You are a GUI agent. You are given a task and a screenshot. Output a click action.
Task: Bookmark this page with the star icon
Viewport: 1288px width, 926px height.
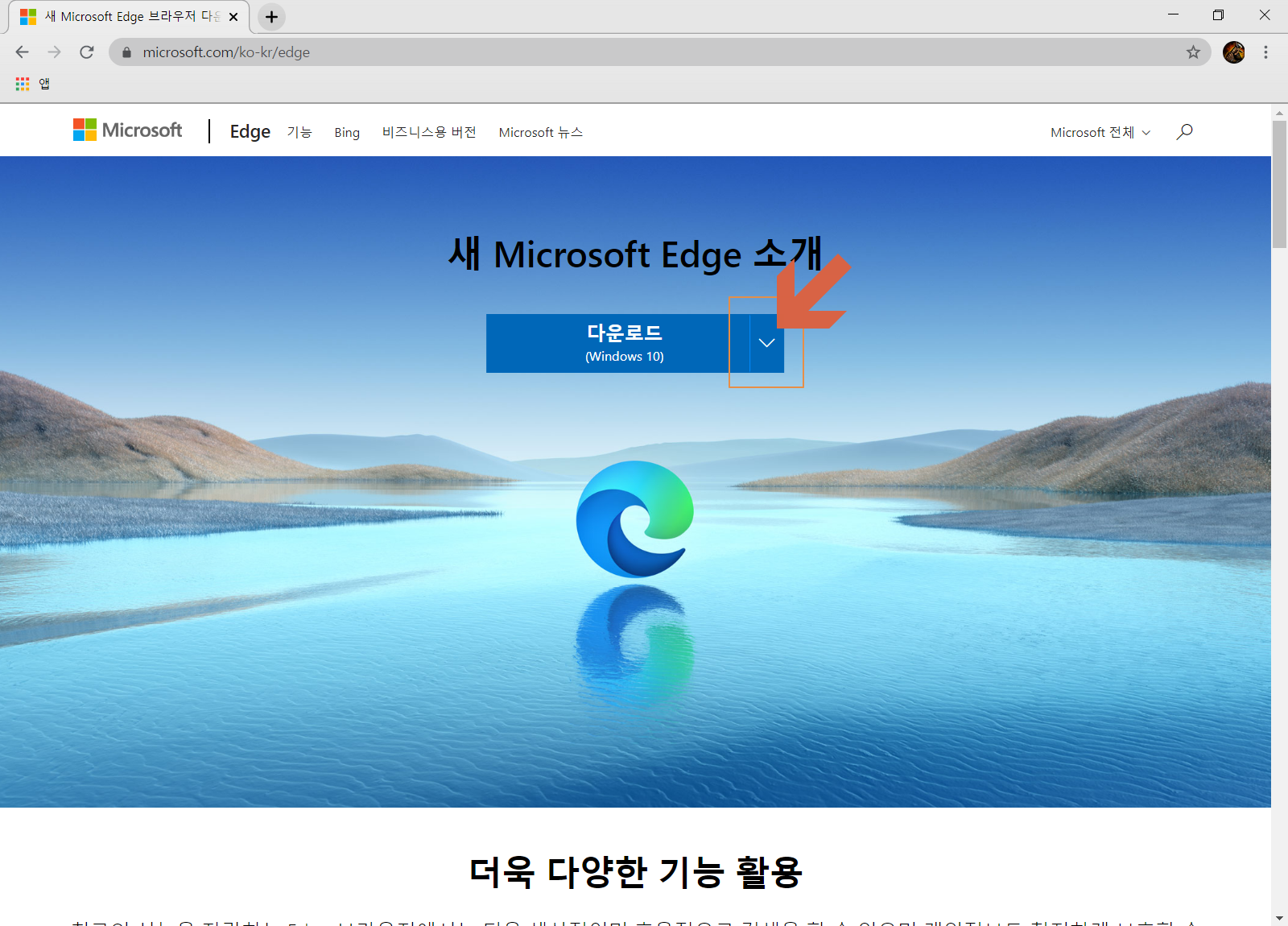[1193, 52]
